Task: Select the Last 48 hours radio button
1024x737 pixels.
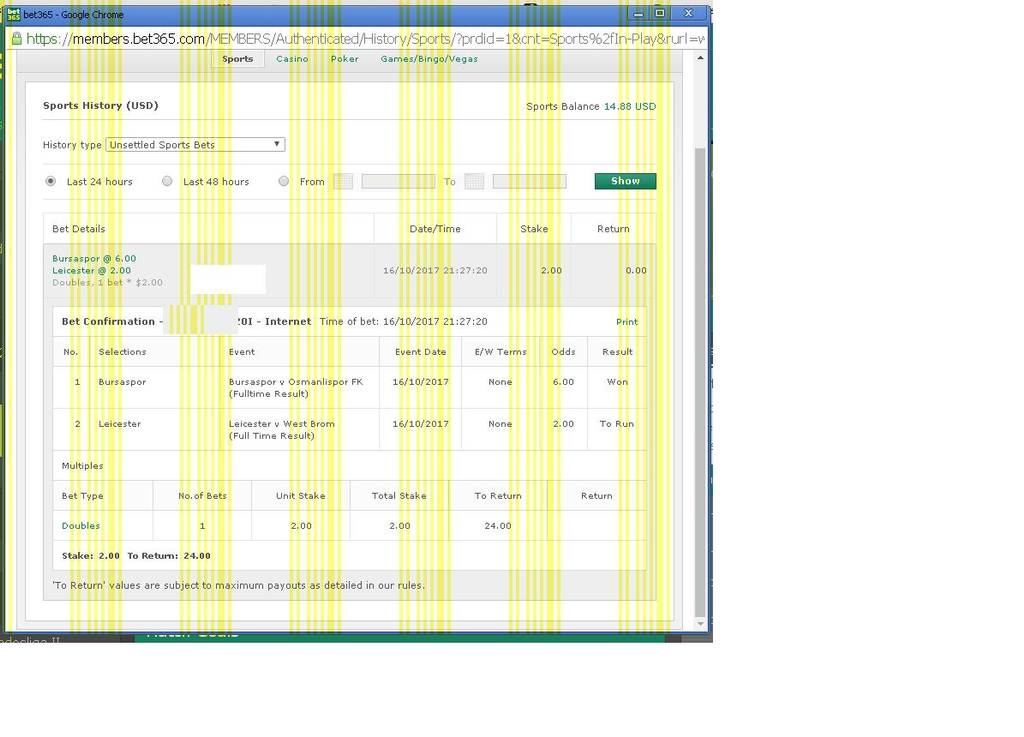Action: 167,181
